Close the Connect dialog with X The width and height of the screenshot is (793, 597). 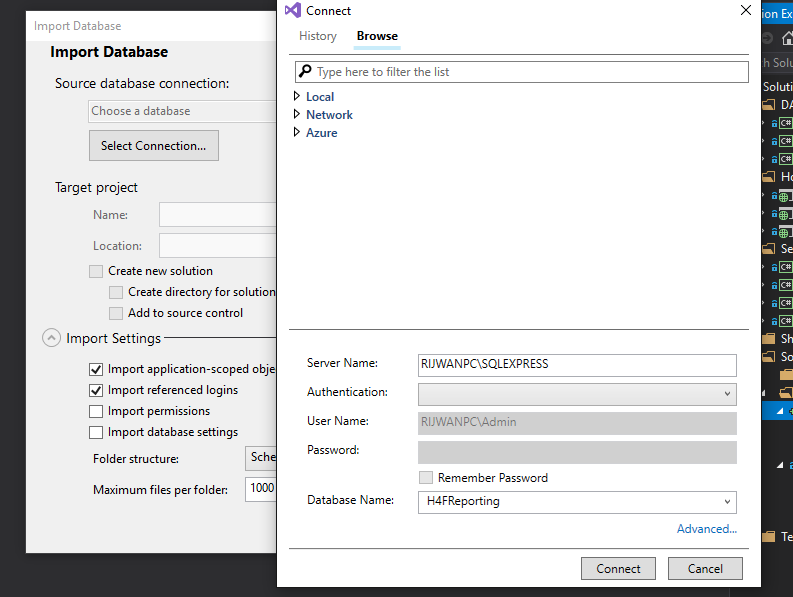[745, 10]
